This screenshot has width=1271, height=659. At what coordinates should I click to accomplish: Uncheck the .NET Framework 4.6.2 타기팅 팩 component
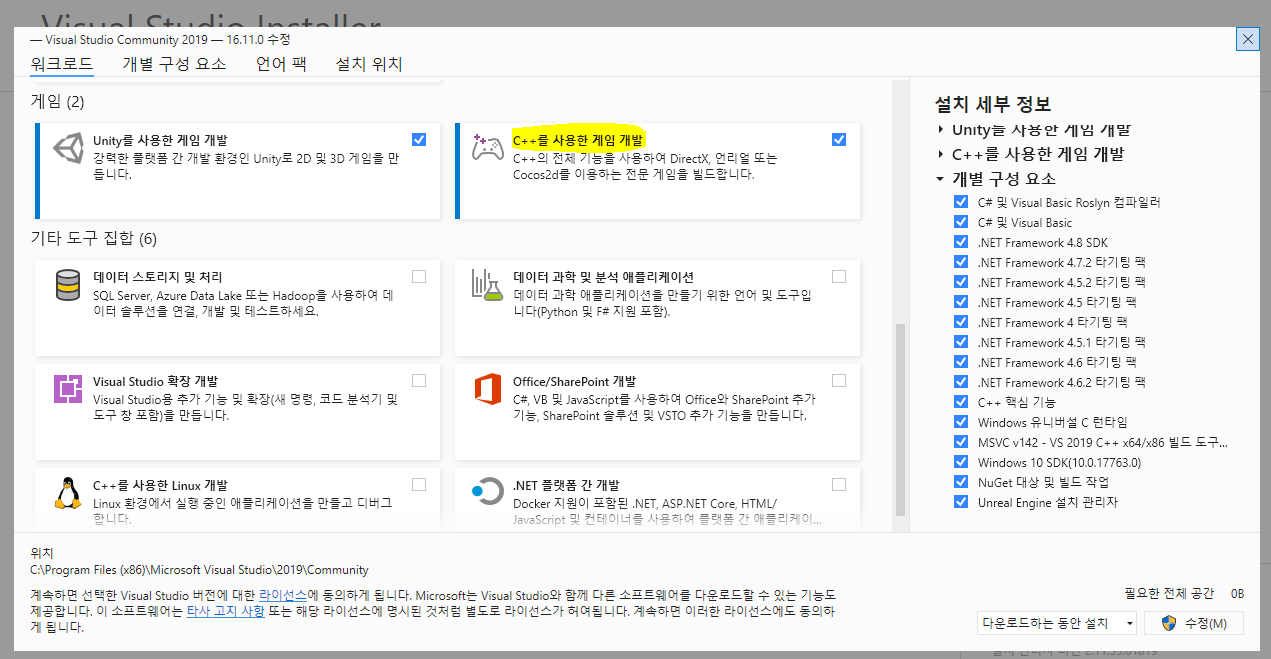click(961, 382)
